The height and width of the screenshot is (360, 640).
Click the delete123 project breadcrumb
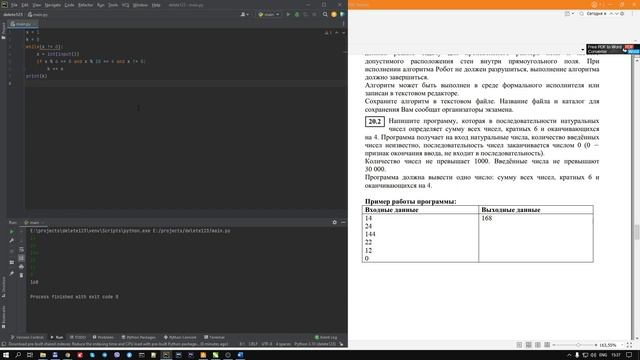[13, 14]
